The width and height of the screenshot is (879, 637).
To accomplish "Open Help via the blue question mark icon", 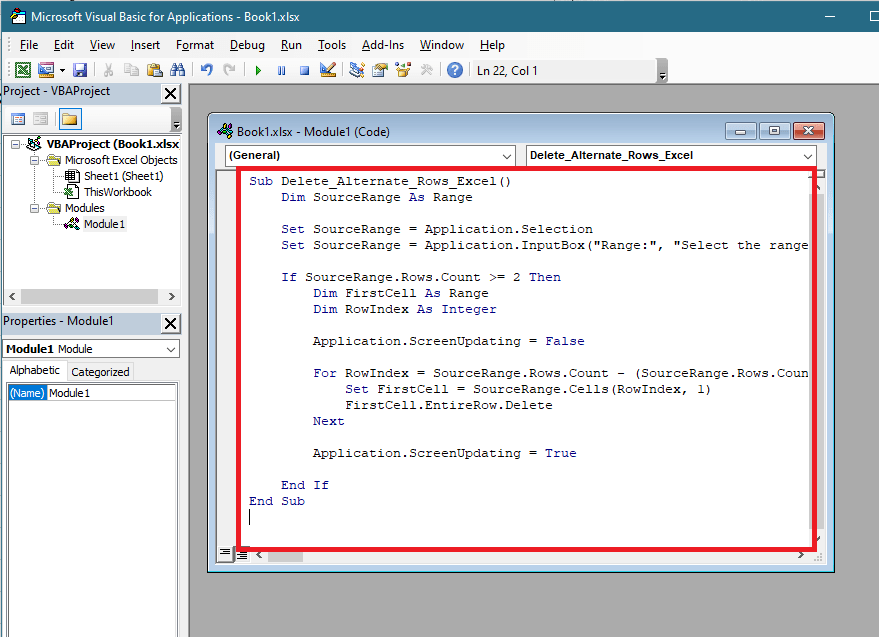I will click(455, 70).
